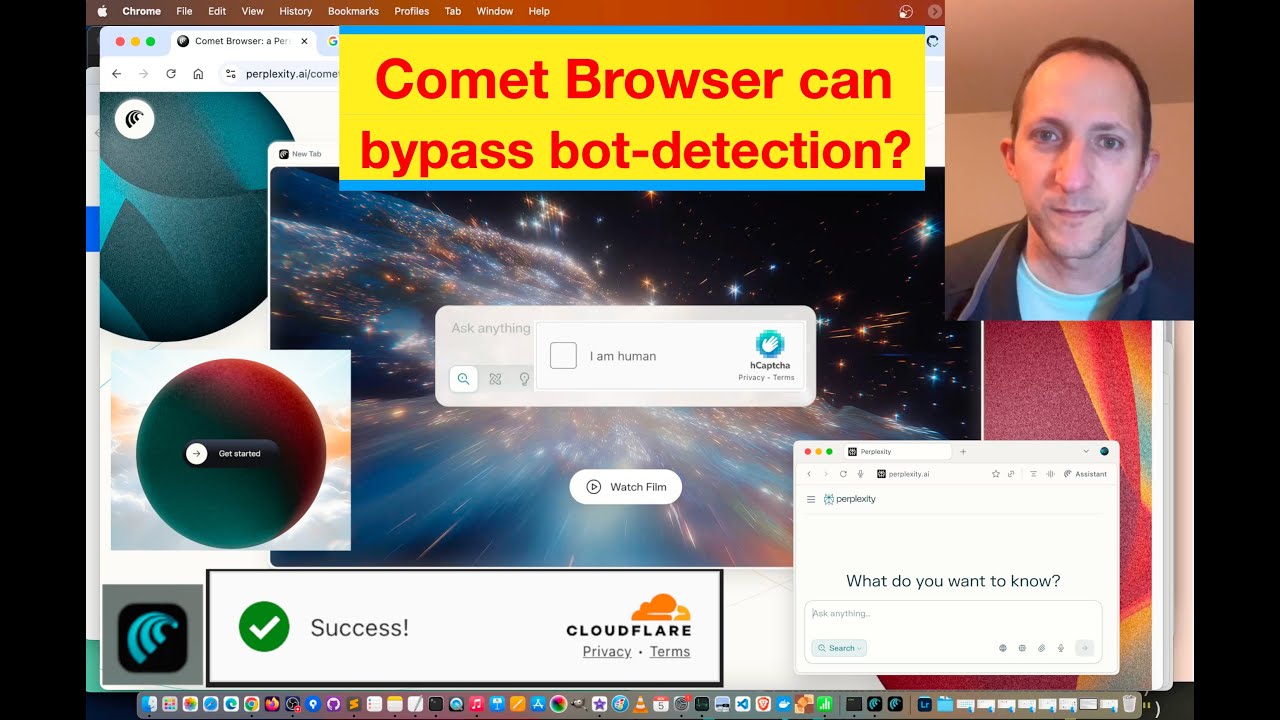Click the Get started button
1280x720 pixels.
click(x=231, y=454)
